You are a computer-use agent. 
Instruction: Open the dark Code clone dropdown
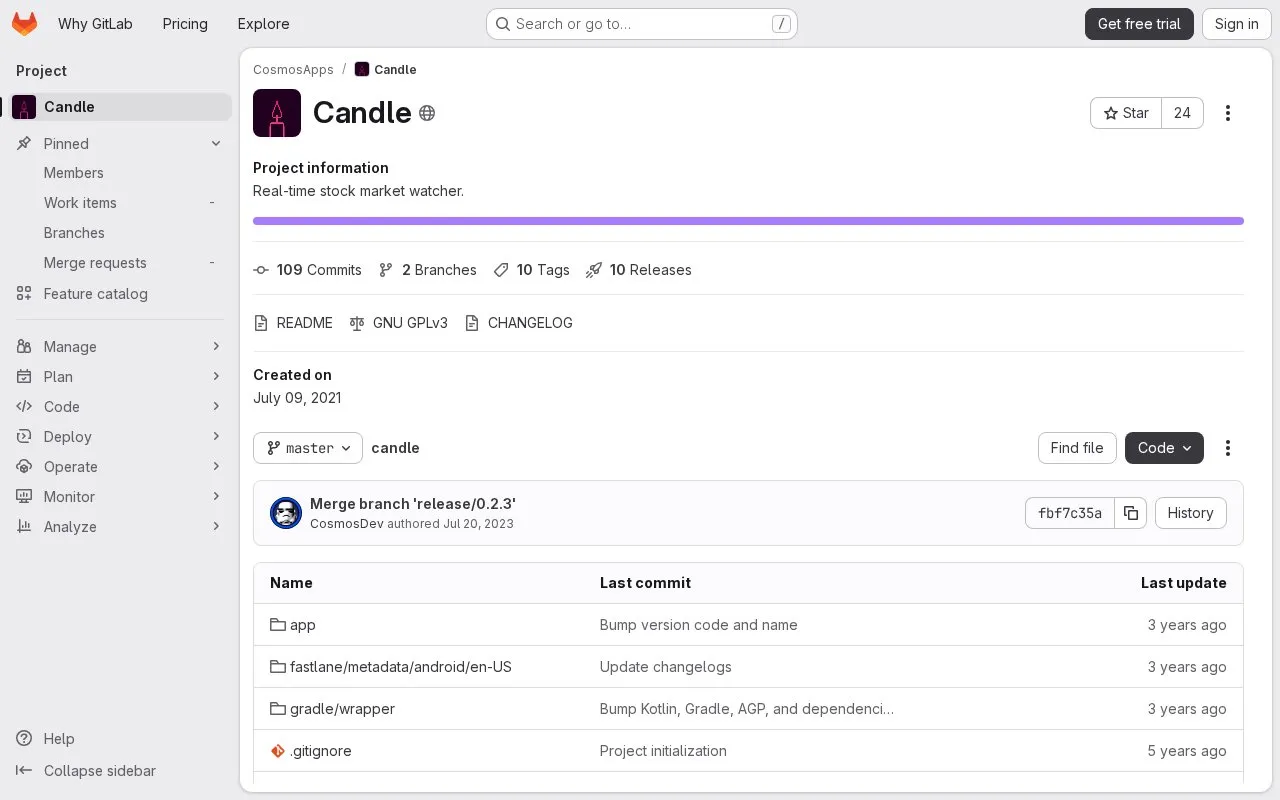click(x=1164, y=448)
